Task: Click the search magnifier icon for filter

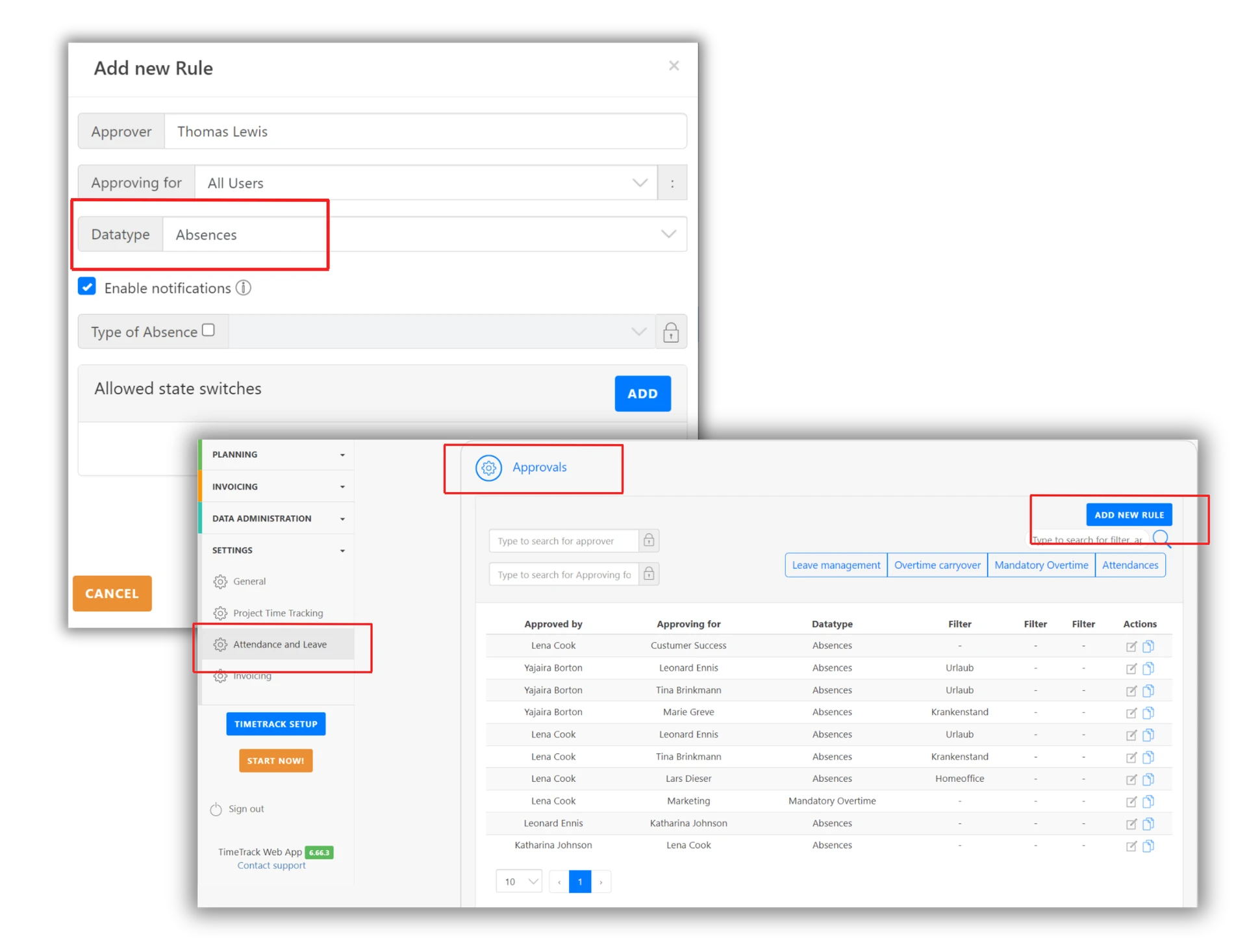Action: coord(1161,538)
